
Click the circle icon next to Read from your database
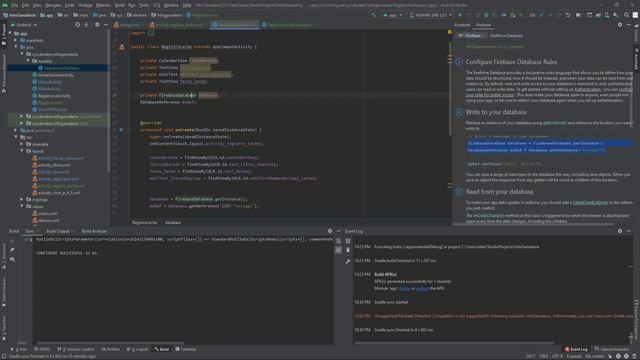pyautogui.click(x=459, y=191)
